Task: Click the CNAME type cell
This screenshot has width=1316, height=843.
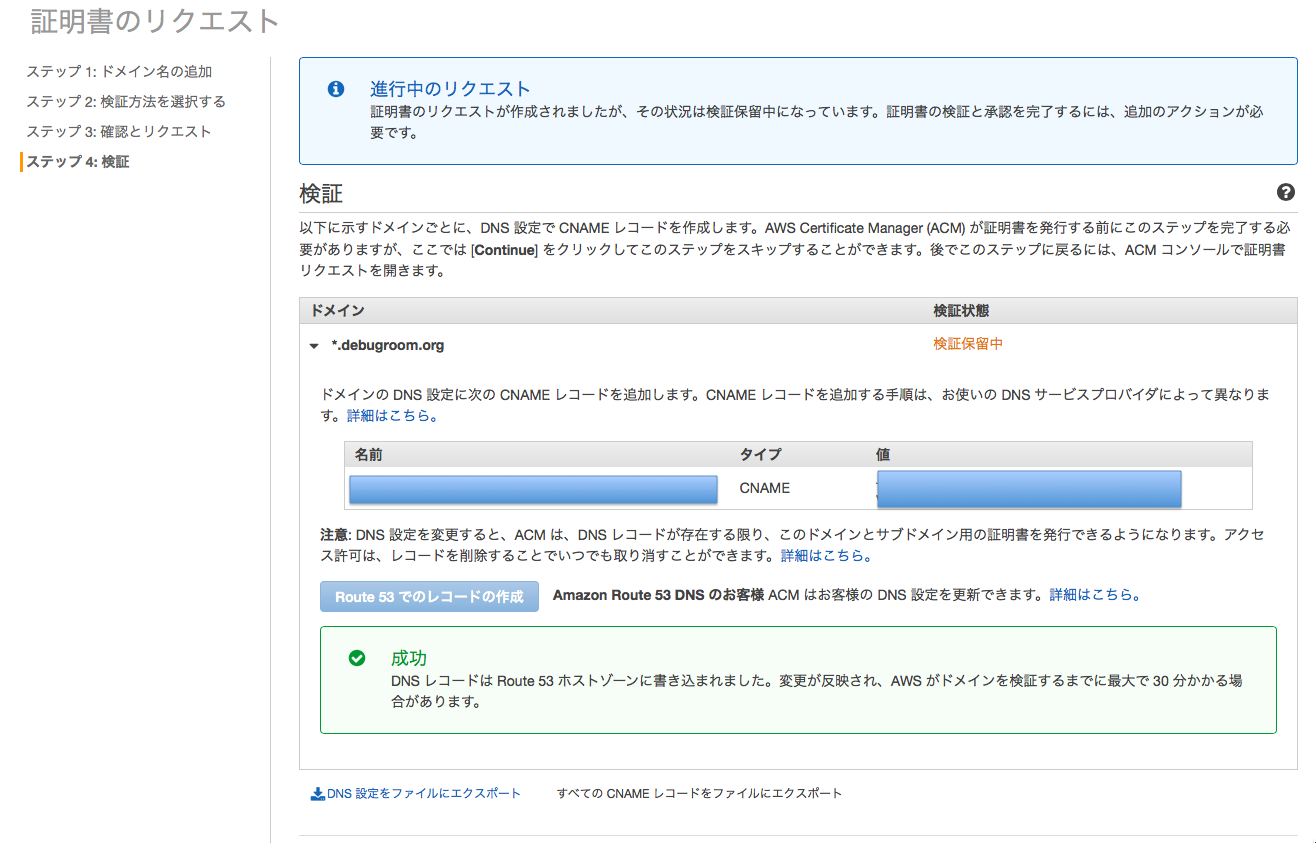Action: pyautogui.click(x=765, y=488)
